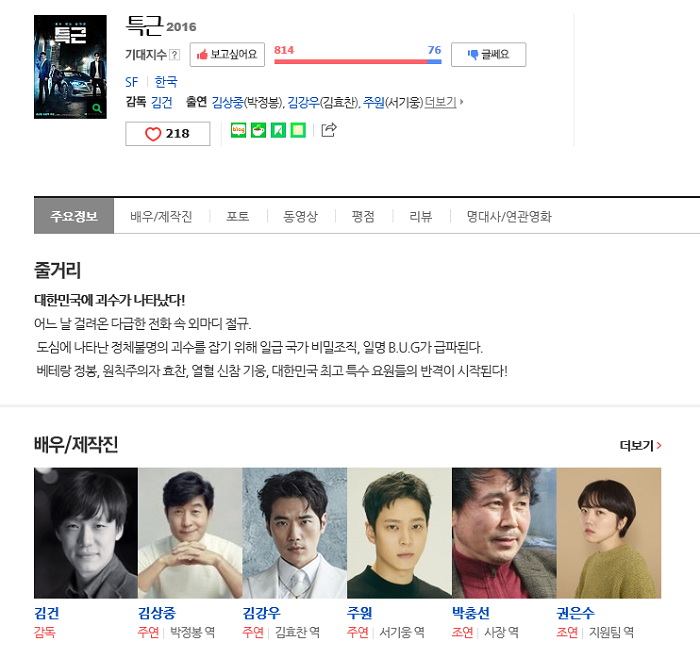Screen dimensions: 700x658
Task: Click the green bookmark share icon
Action: click(278, 130)
